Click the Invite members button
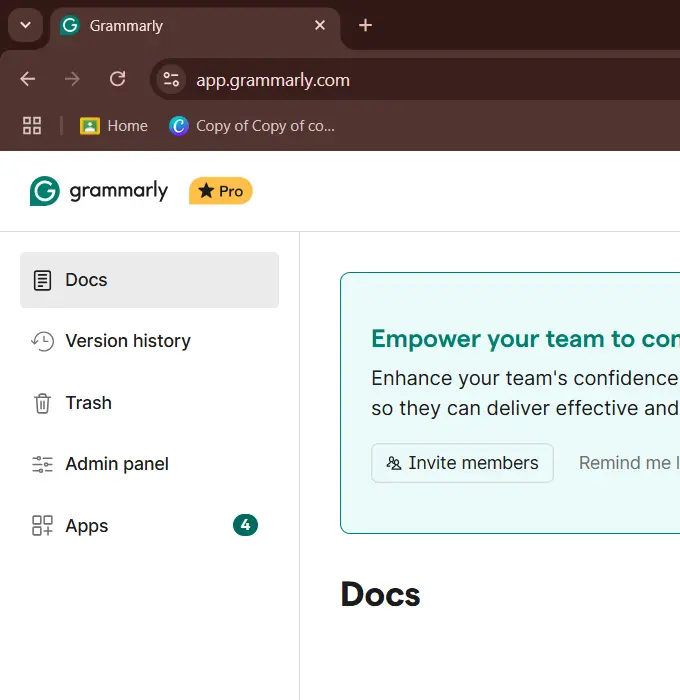This screenshot has width=680, height=700. click(463, 463)
